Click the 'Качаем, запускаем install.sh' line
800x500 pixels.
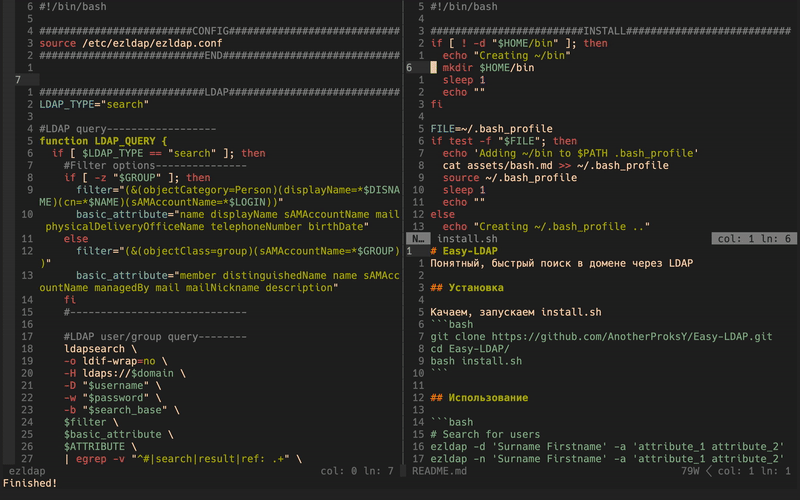pos(516,312)
